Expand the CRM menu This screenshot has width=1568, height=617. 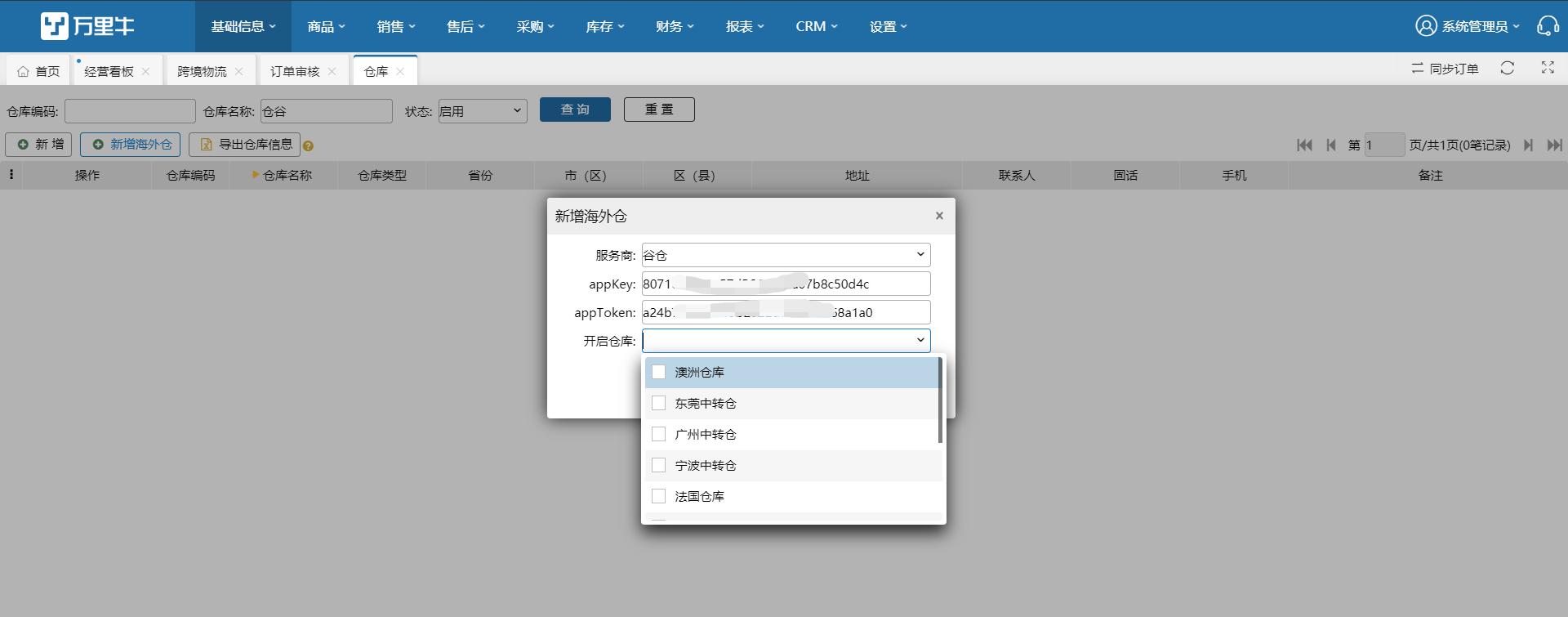pos(817,26)
